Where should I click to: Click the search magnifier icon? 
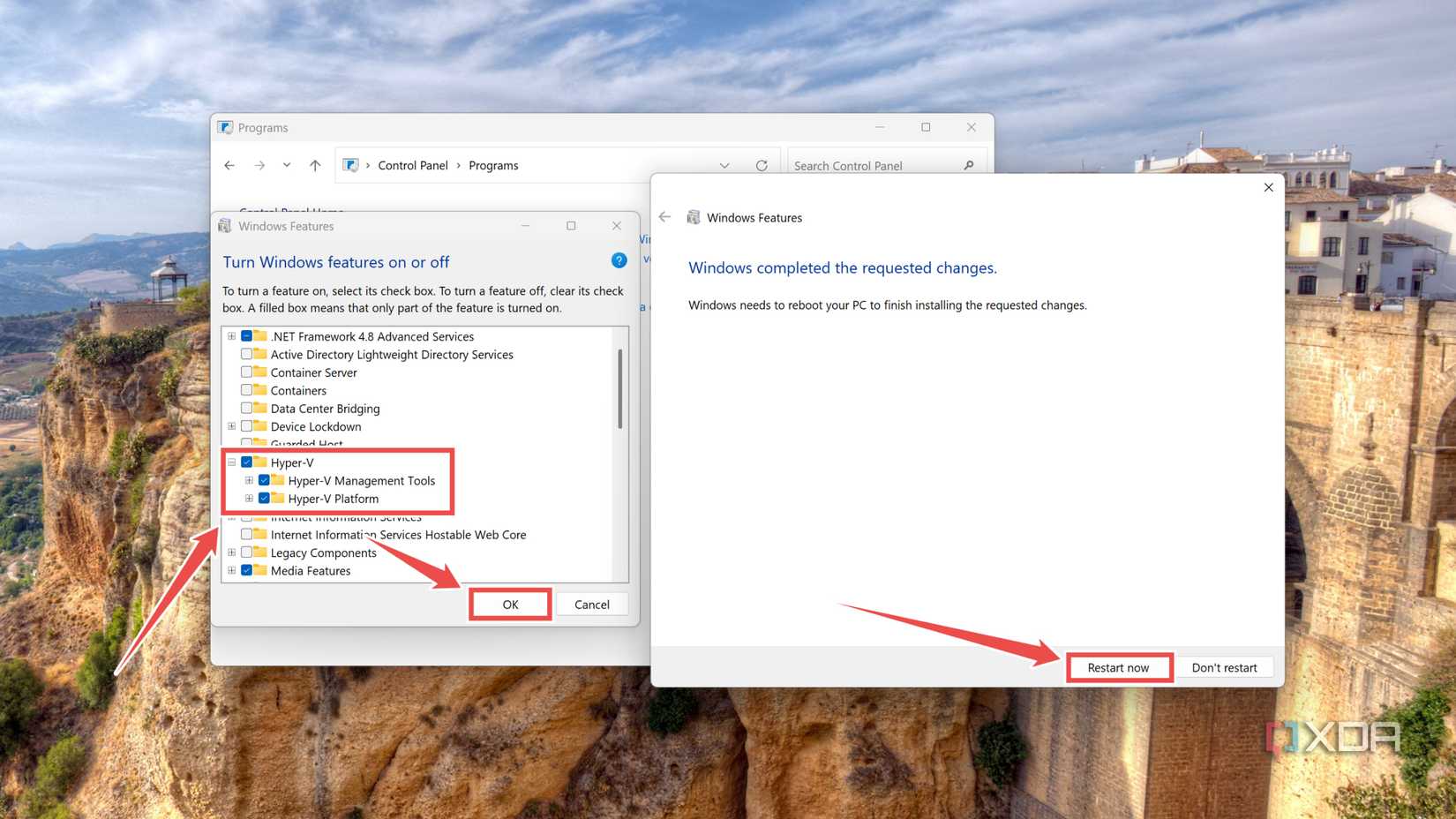pos(969,165)
